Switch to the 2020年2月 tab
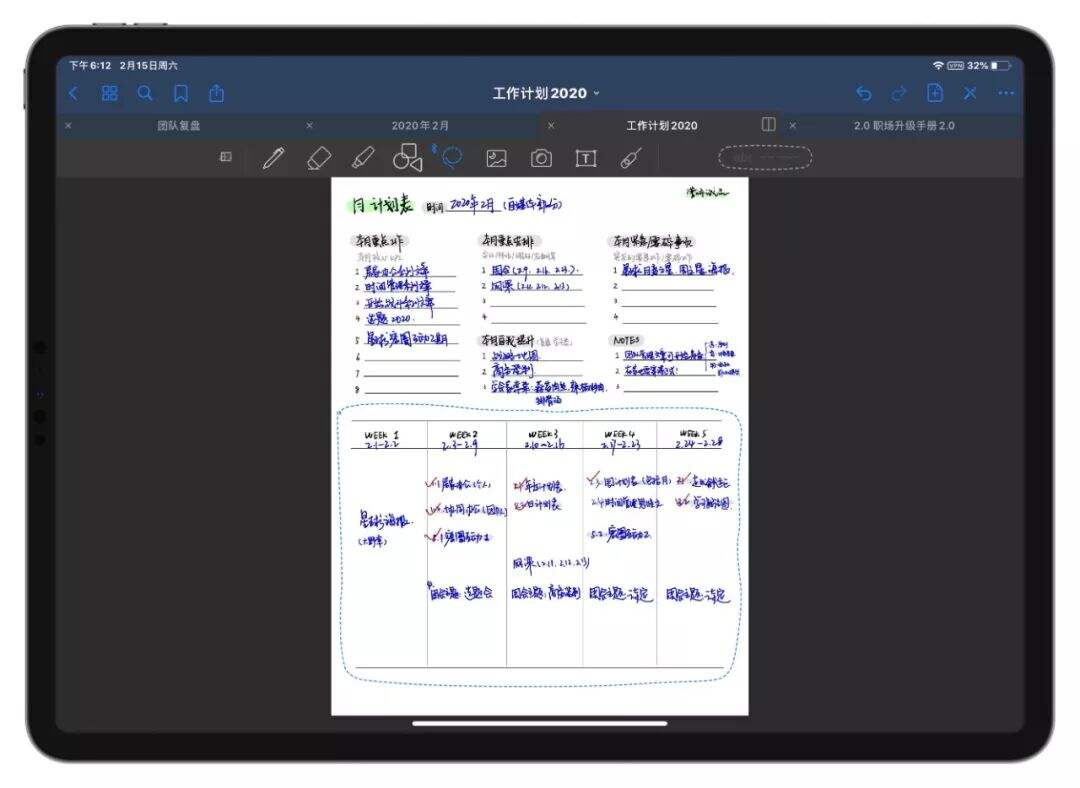The image size is (1080, 788). (420, 125)
